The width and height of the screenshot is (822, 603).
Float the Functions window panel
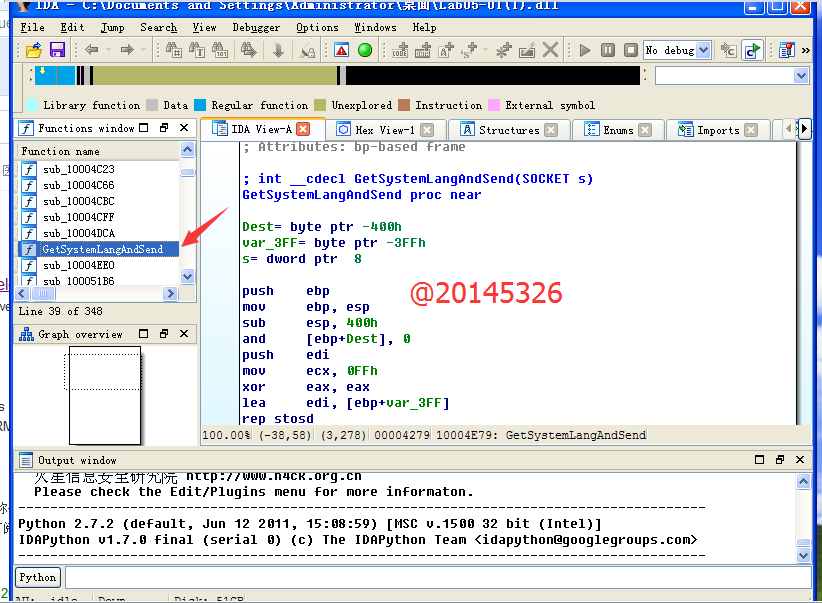click(164, 128)
